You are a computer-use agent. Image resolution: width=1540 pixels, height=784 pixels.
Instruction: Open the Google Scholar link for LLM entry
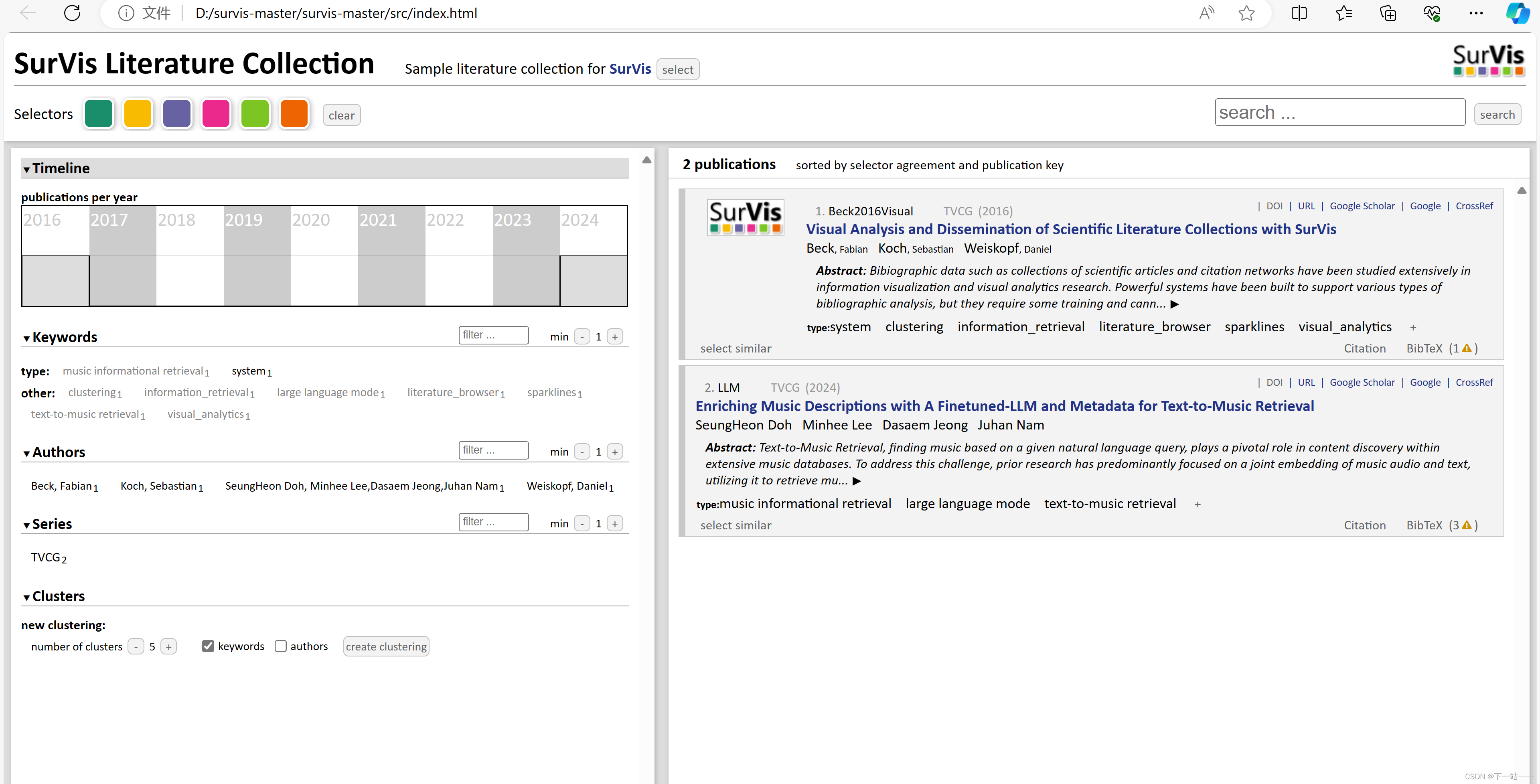(x=1362, y=382)
